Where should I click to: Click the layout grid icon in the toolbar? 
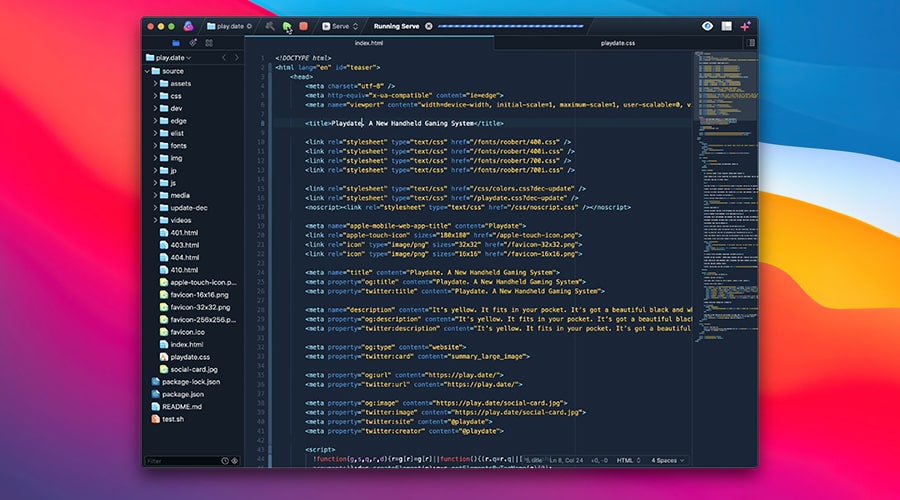[726, 26]
